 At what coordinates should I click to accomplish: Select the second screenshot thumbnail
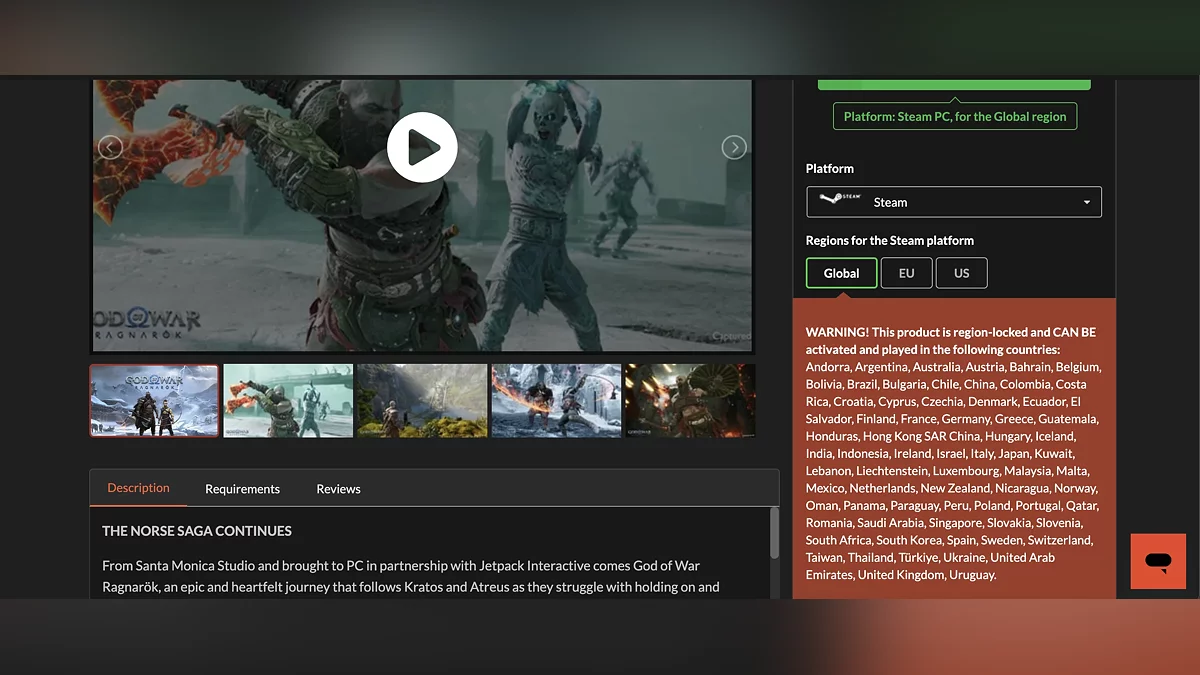(288, 400)
